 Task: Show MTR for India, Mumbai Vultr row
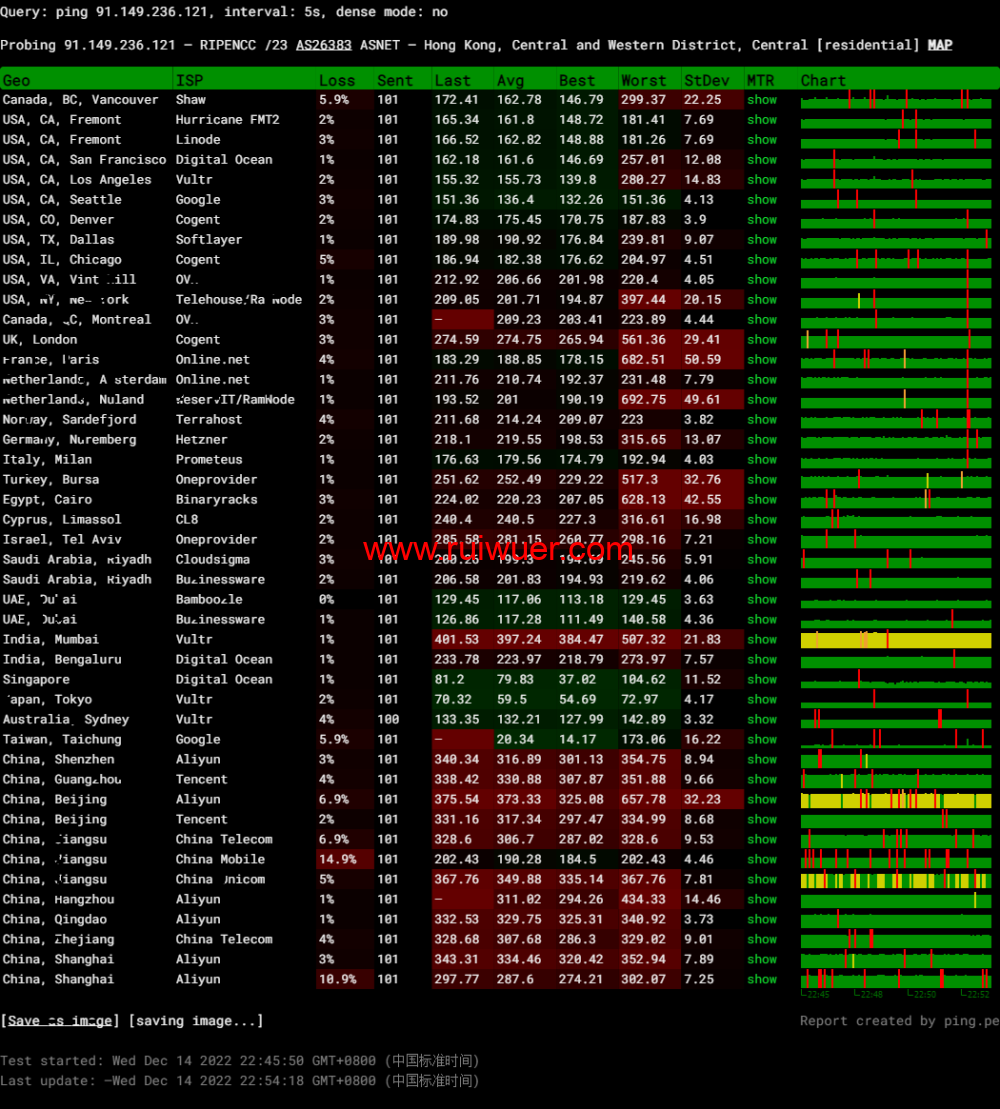761,640
